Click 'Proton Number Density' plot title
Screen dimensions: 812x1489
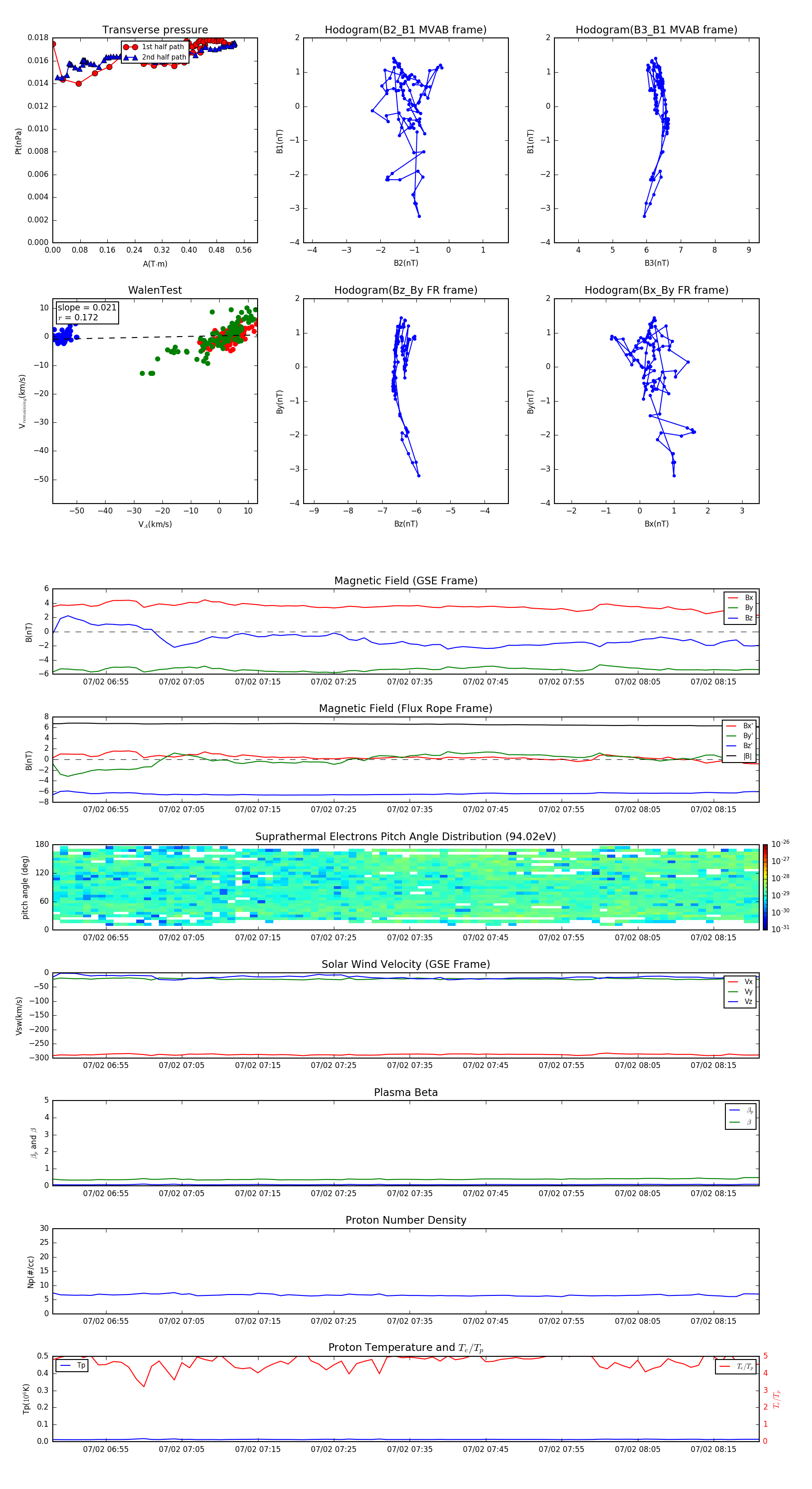coord(406,1221)
